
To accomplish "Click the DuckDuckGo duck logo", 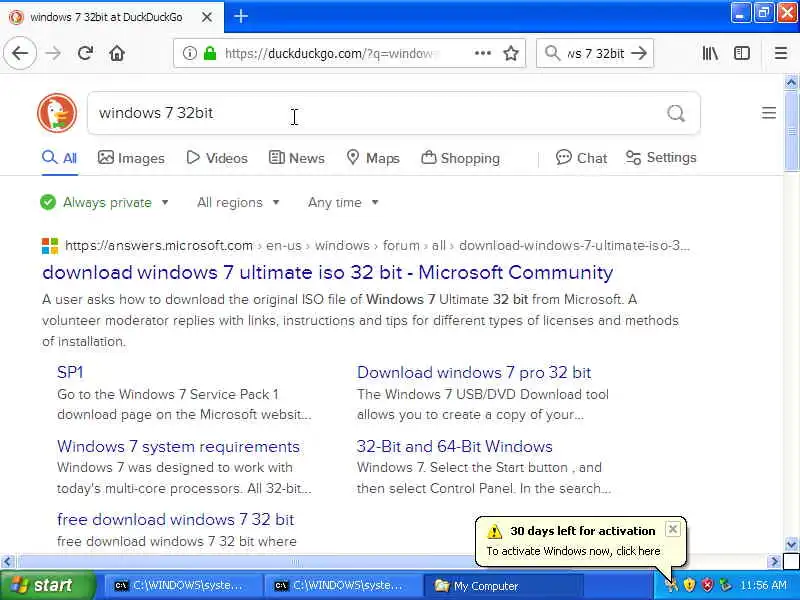I will click(x=57, y=113).
